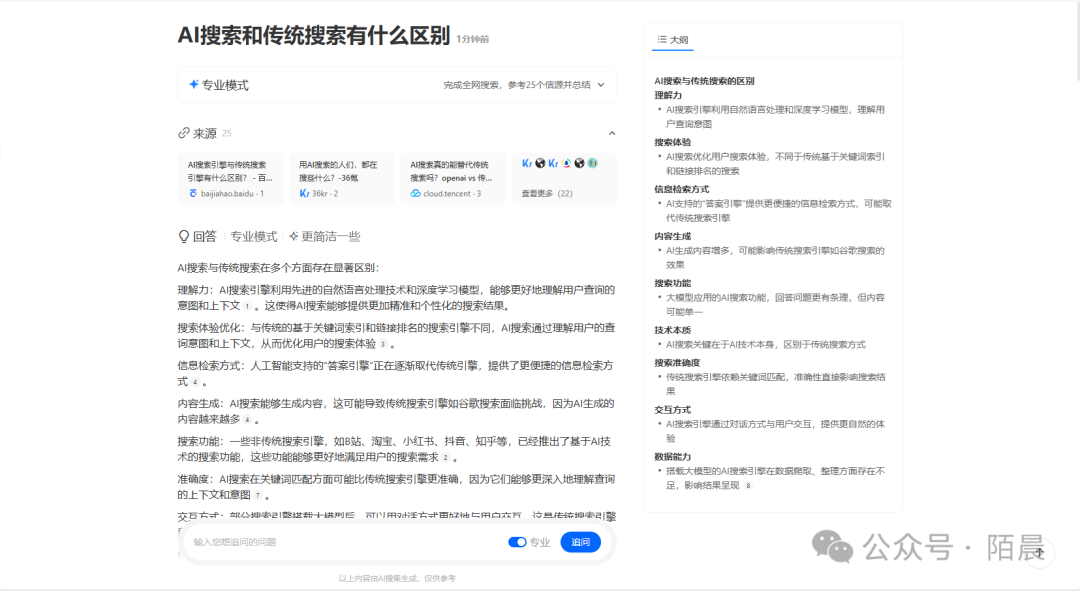Click the sources count 25 beside 来源
Image resolution: width=1080 pixels, height=591 pixels.
[227, 134]
